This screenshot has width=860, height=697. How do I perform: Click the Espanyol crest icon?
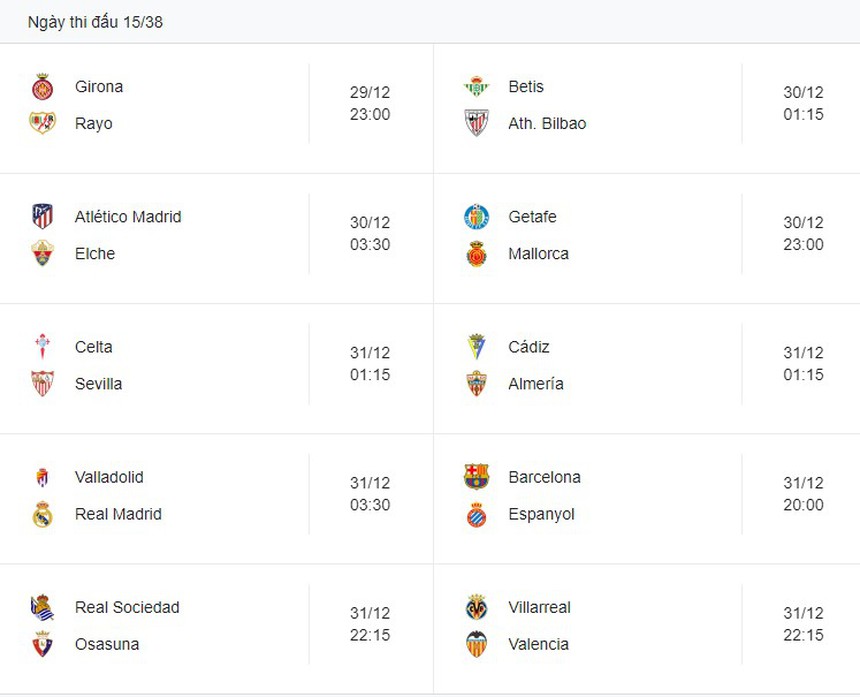(x=476, y=514)
